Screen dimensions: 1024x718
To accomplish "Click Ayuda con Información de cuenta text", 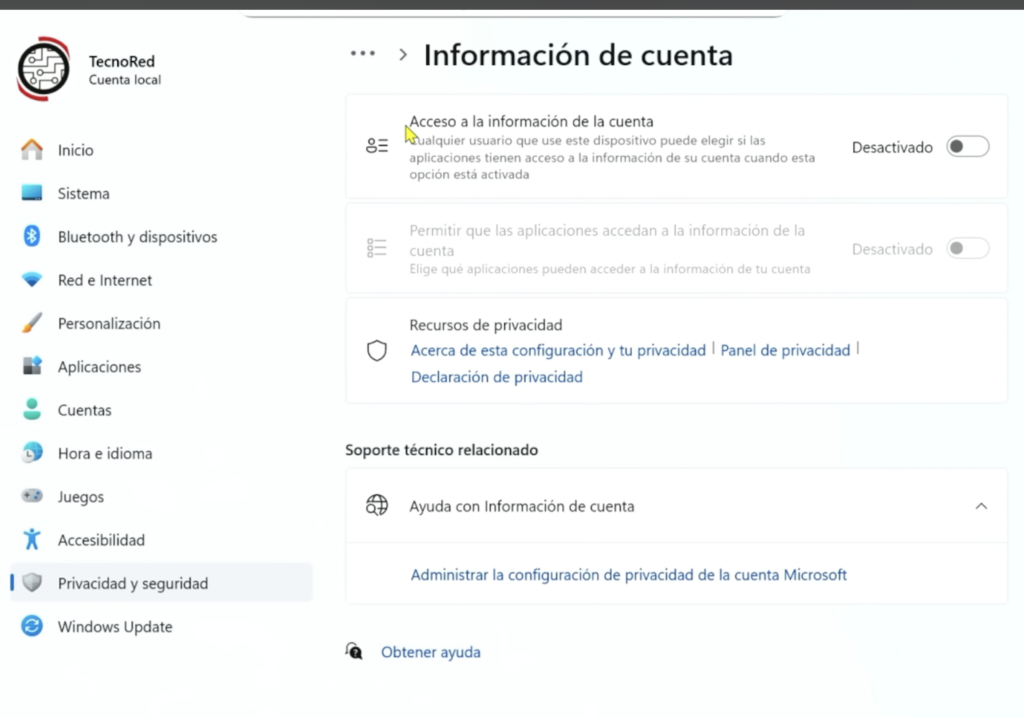I will [x=521, y=506].
